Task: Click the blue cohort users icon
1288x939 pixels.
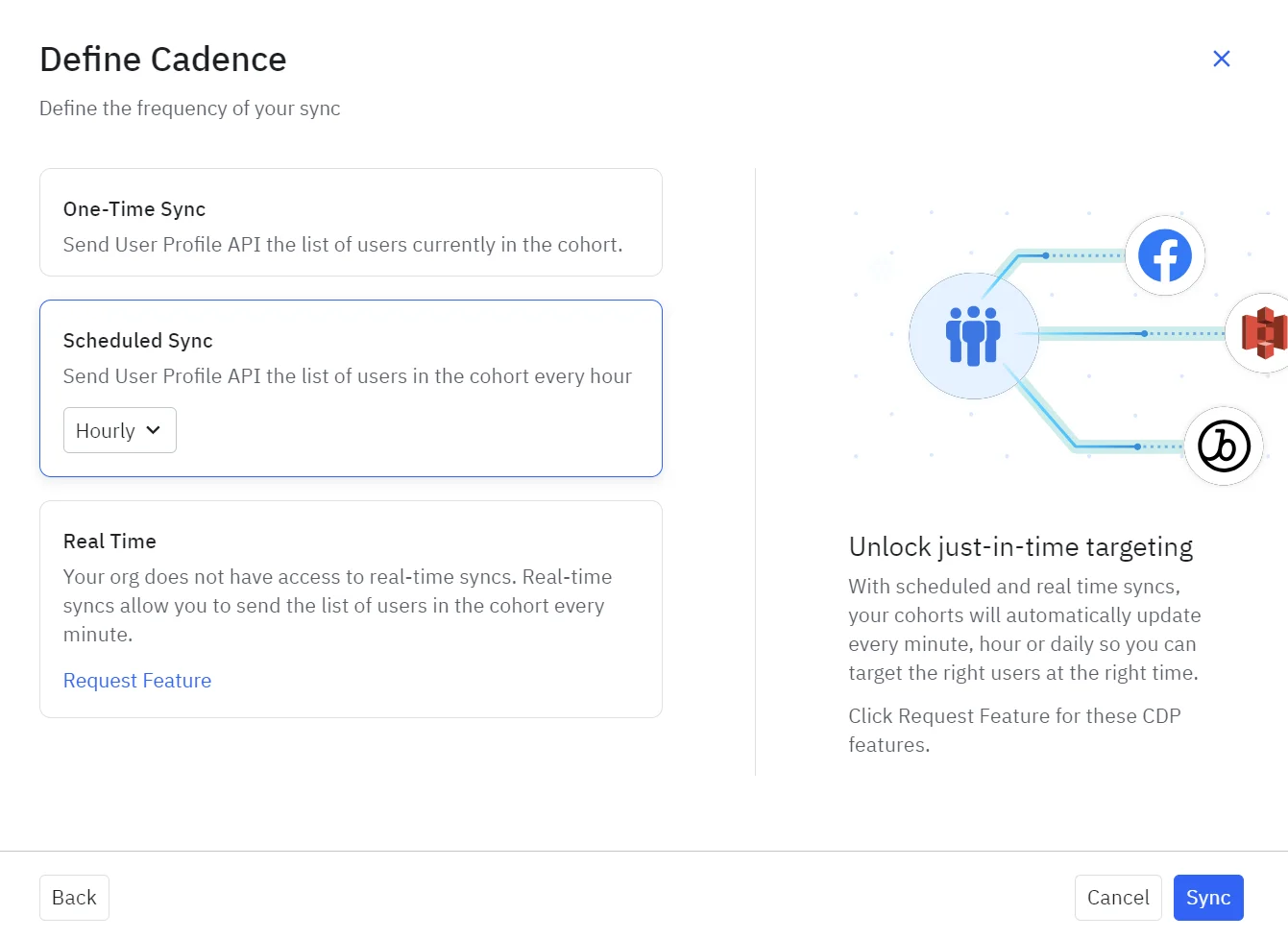Action: 973,335
